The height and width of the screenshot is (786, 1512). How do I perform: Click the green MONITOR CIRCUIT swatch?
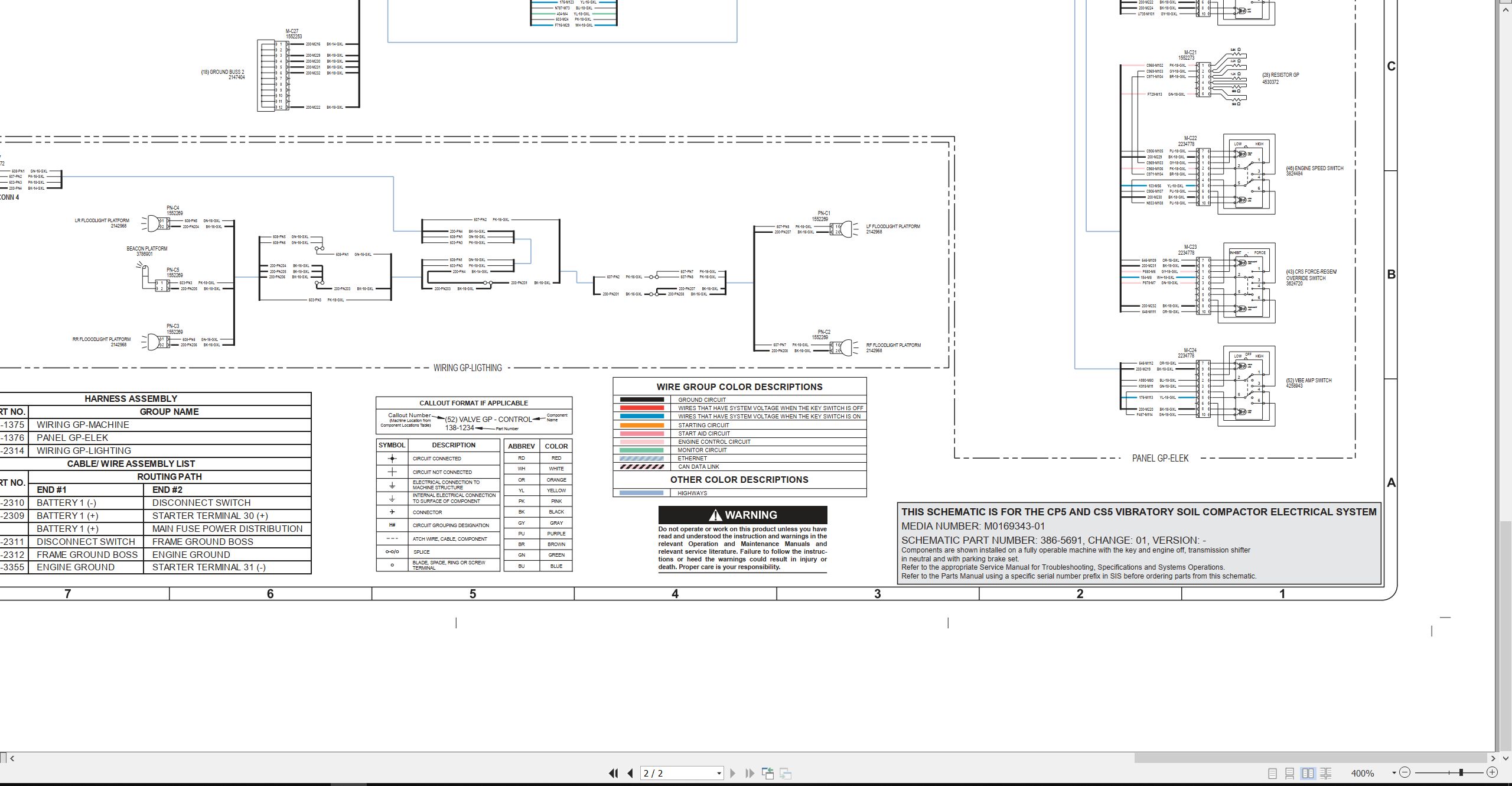(641, 450)
